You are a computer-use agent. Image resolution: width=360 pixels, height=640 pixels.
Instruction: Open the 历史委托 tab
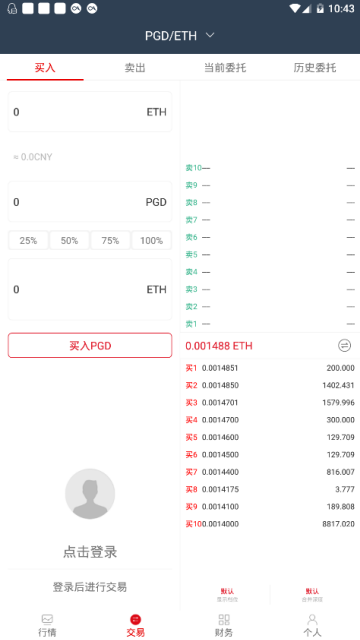(x=315, y=68)
